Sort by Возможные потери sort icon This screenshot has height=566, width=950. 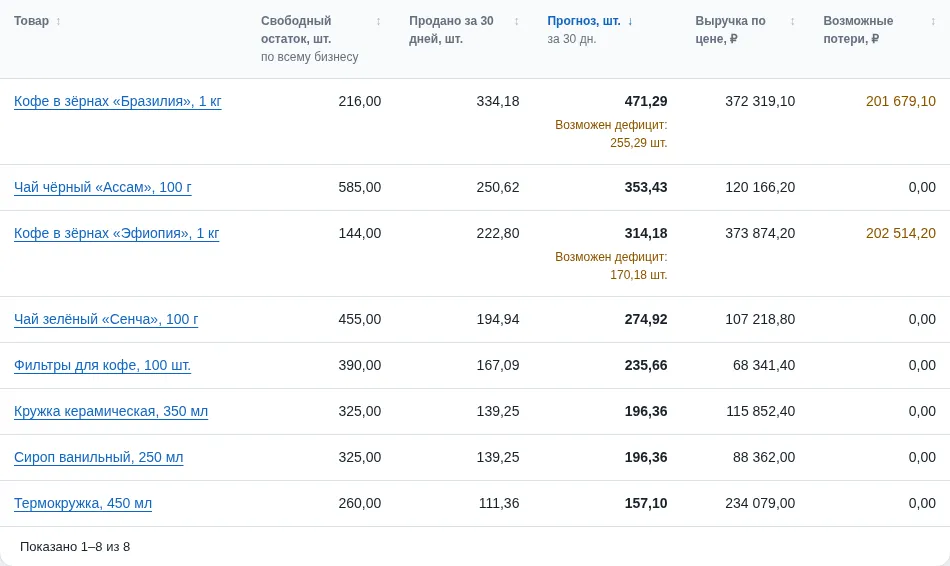pos(933,21)
